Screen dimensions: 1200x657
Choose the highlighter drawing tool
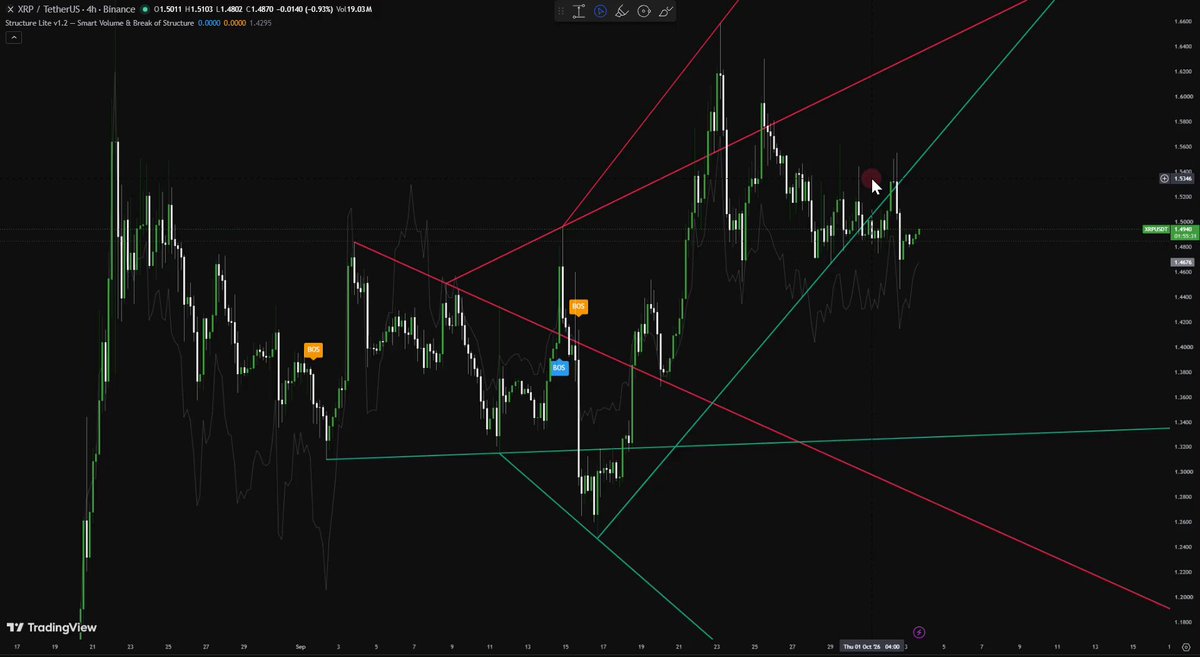(x=622, y=11)
